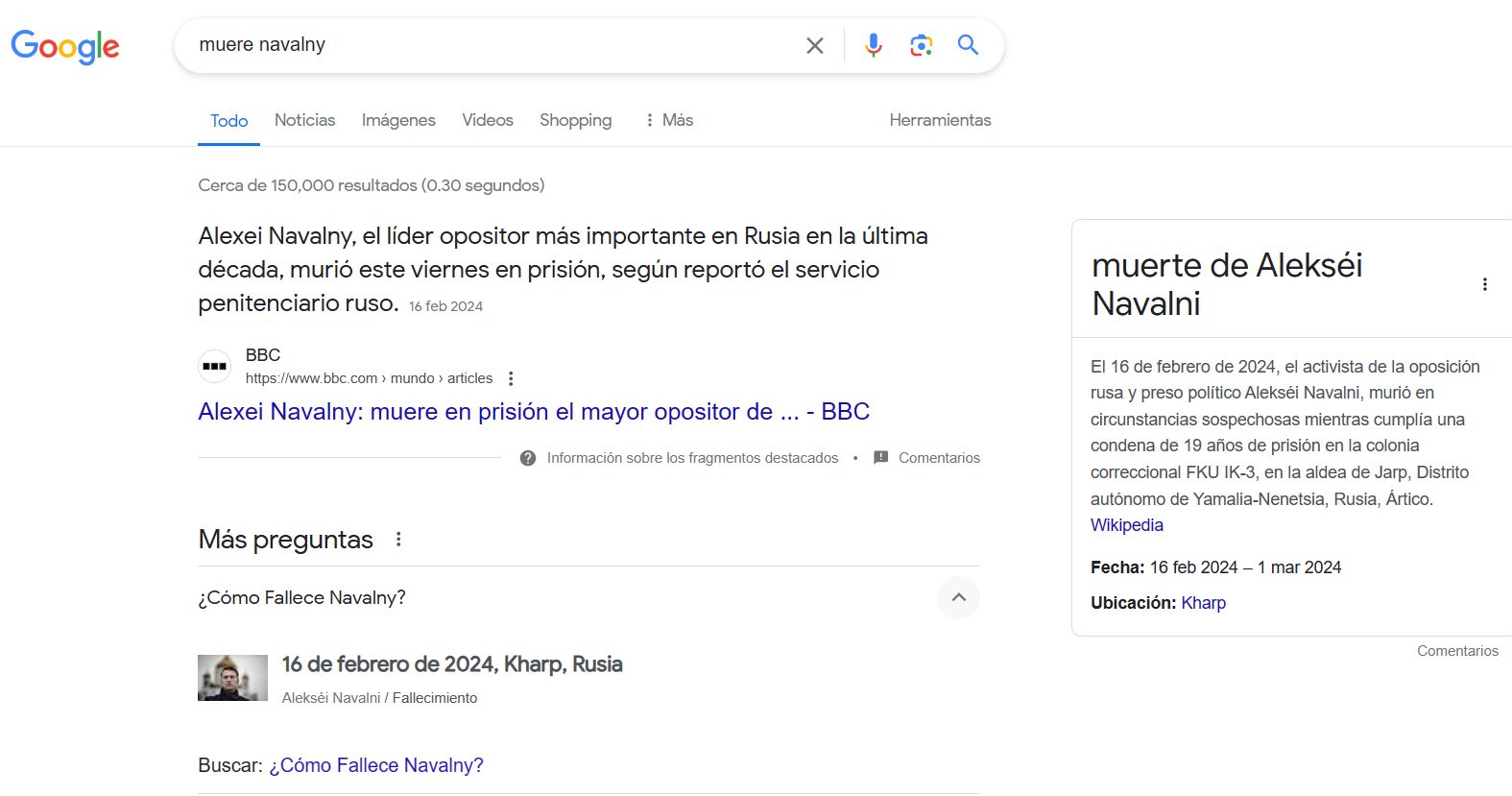Image resolution: width=1512 pixels, height=796 pixels.
Task: Click the Navalni thumbnail image
Action: tap(232, 678)
